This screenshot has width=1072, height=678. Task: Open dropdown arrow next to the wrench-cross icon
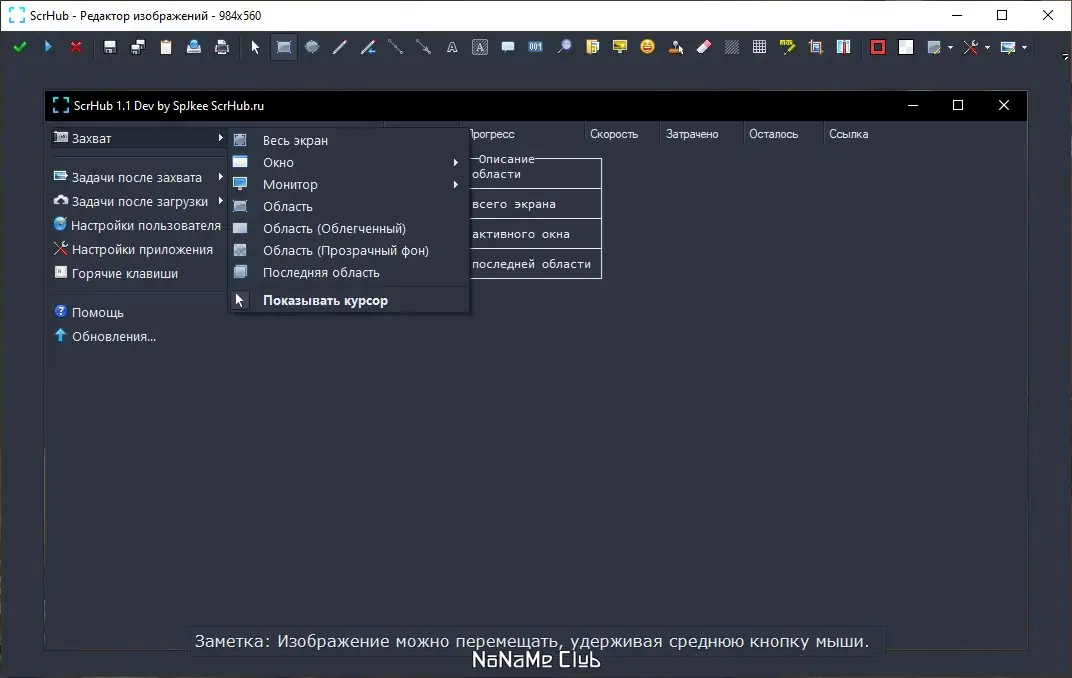pyautogui.click(x=987, y=47)
